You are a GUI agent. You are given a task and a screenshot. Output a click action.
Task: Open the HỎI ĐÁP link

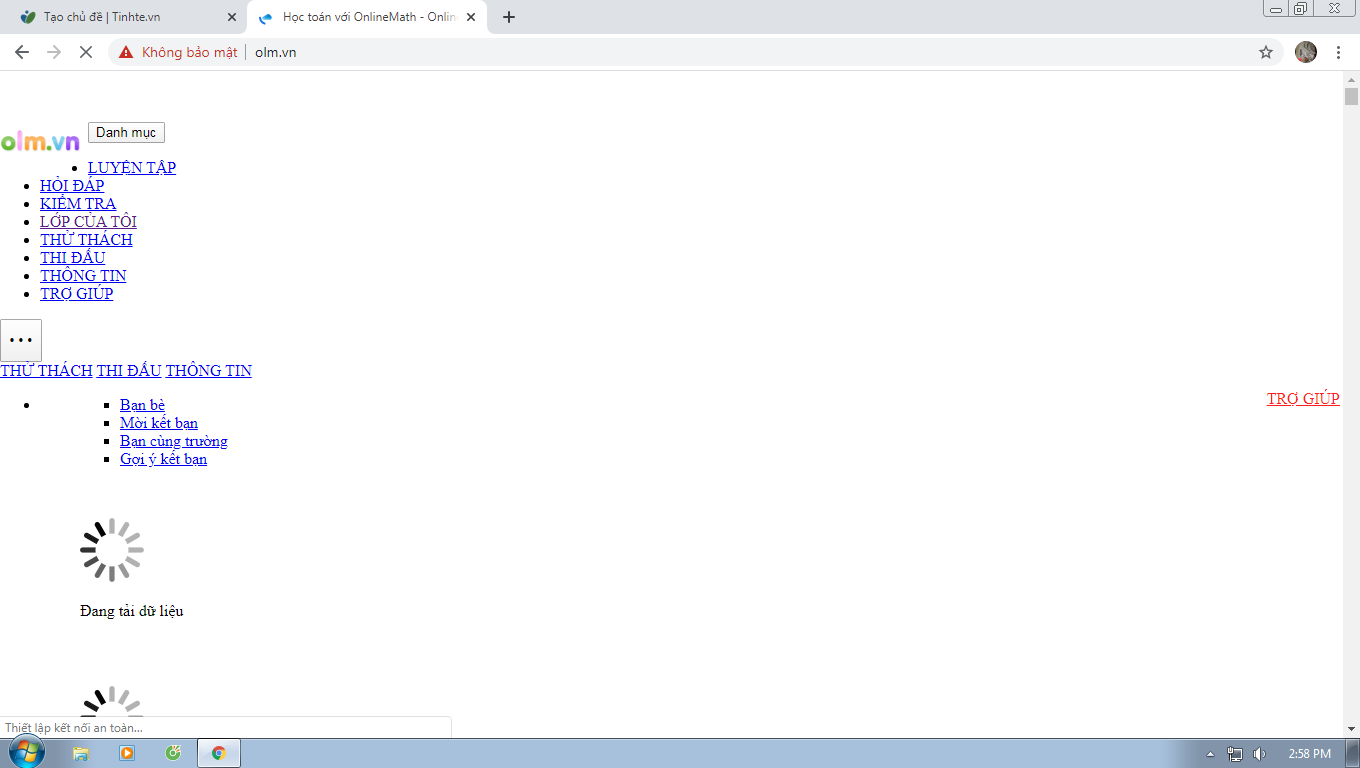coord(72,186)
